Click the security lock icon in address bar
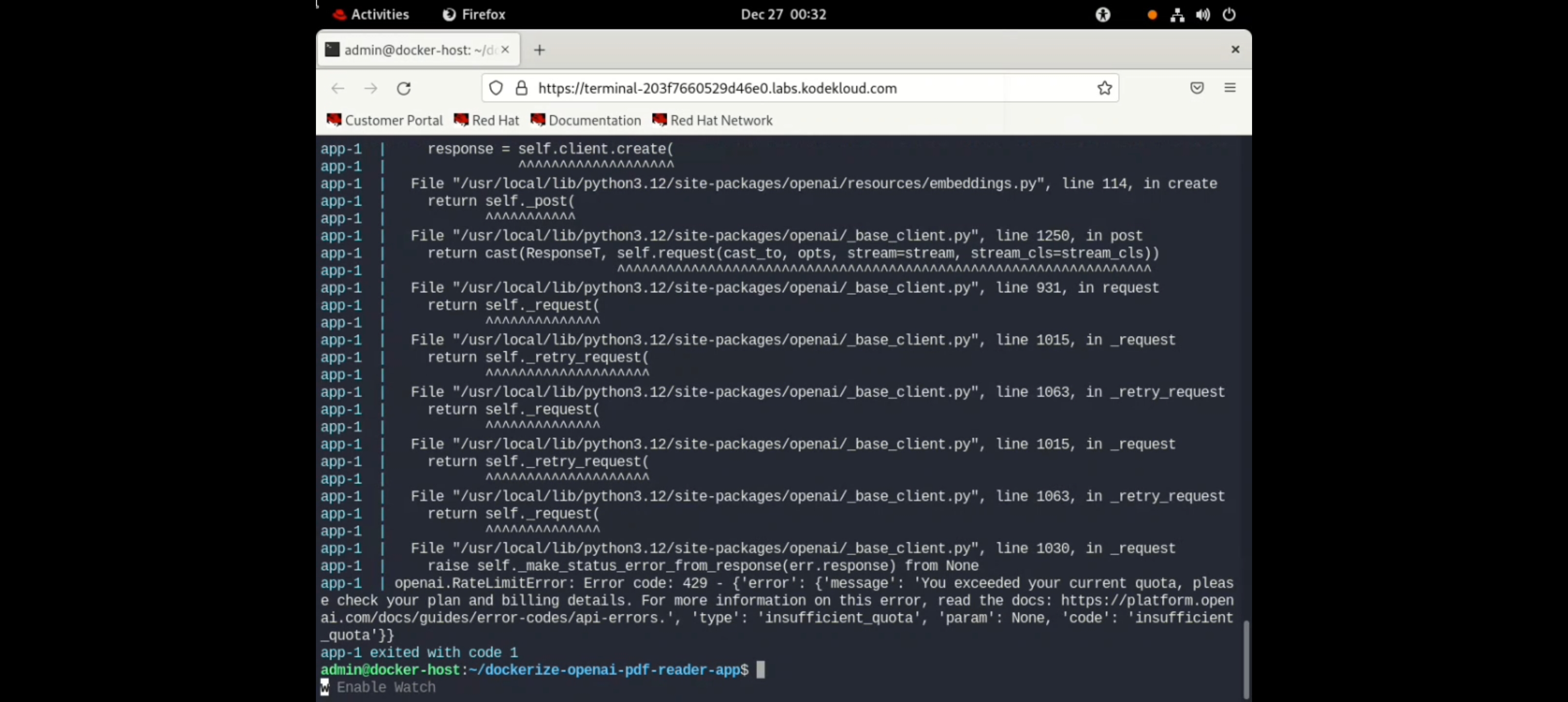This screenshot has width=1568, height=702. (521, 88)
